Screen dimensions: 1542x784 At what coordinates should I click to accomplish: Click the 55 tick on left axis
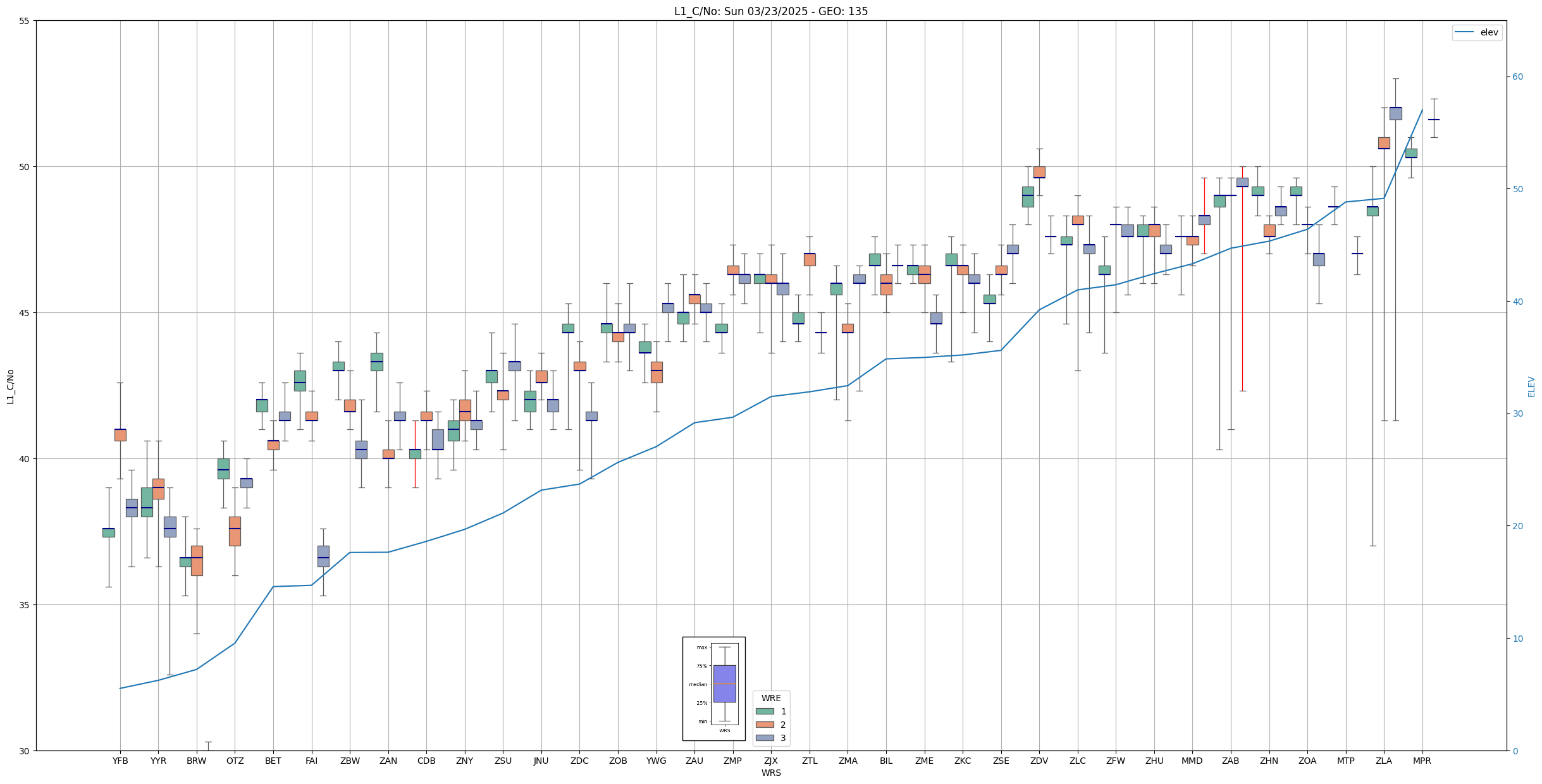click(25, 21)
